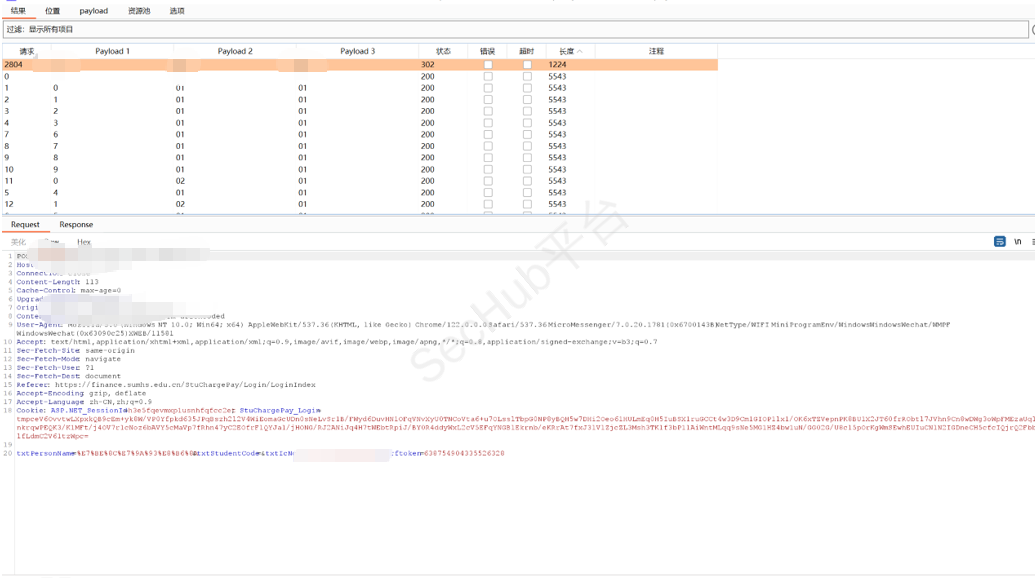The width and height of the screenshot is (1035, 578).
Task: Select the highlighted 302 result row 2804
Action: pos(300,65)
